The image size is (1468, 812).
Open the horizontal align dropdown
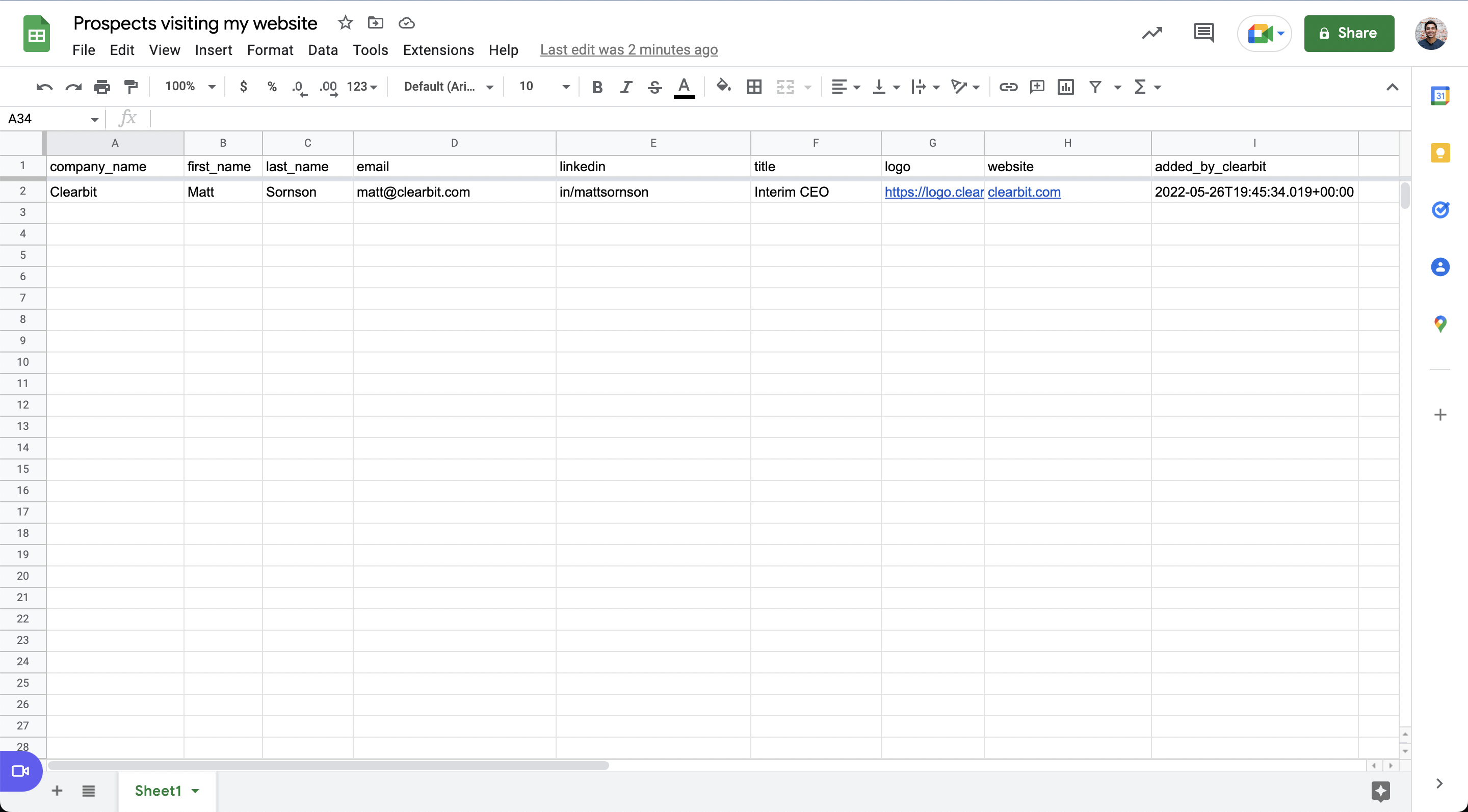click(x=845, y=87)
